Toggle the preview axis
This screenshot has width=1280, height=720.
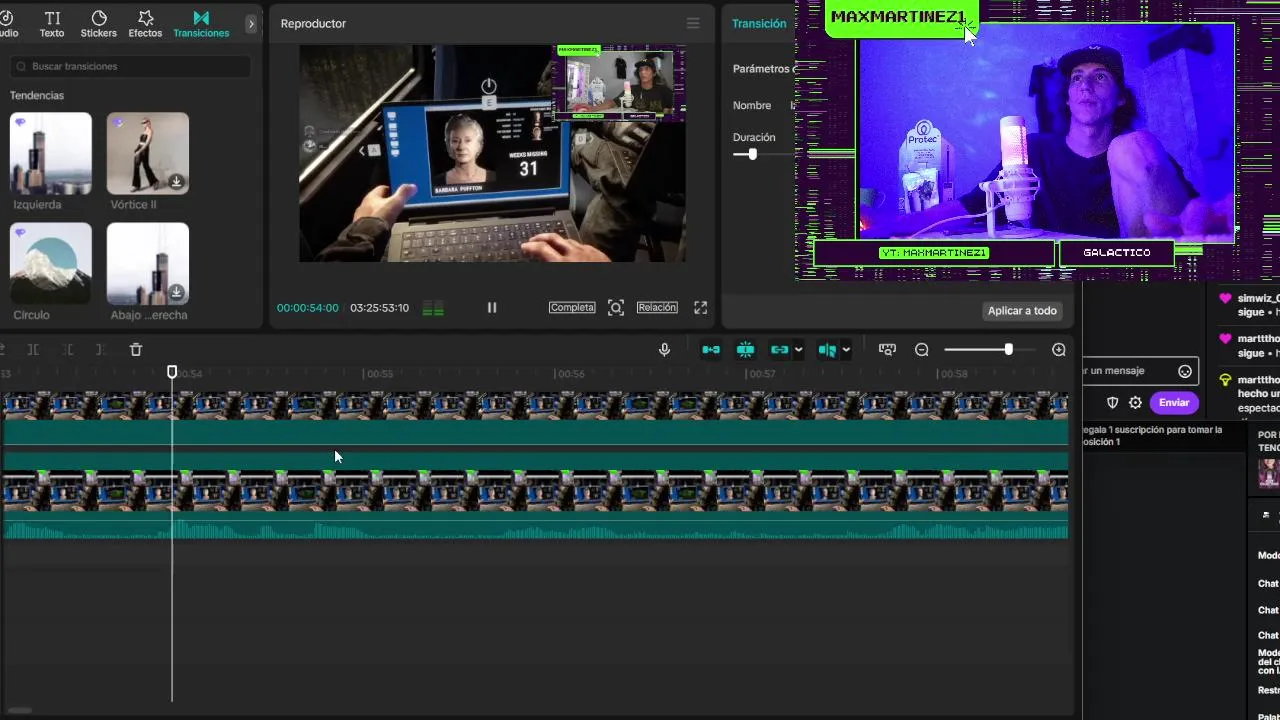[x=827, y=349]
